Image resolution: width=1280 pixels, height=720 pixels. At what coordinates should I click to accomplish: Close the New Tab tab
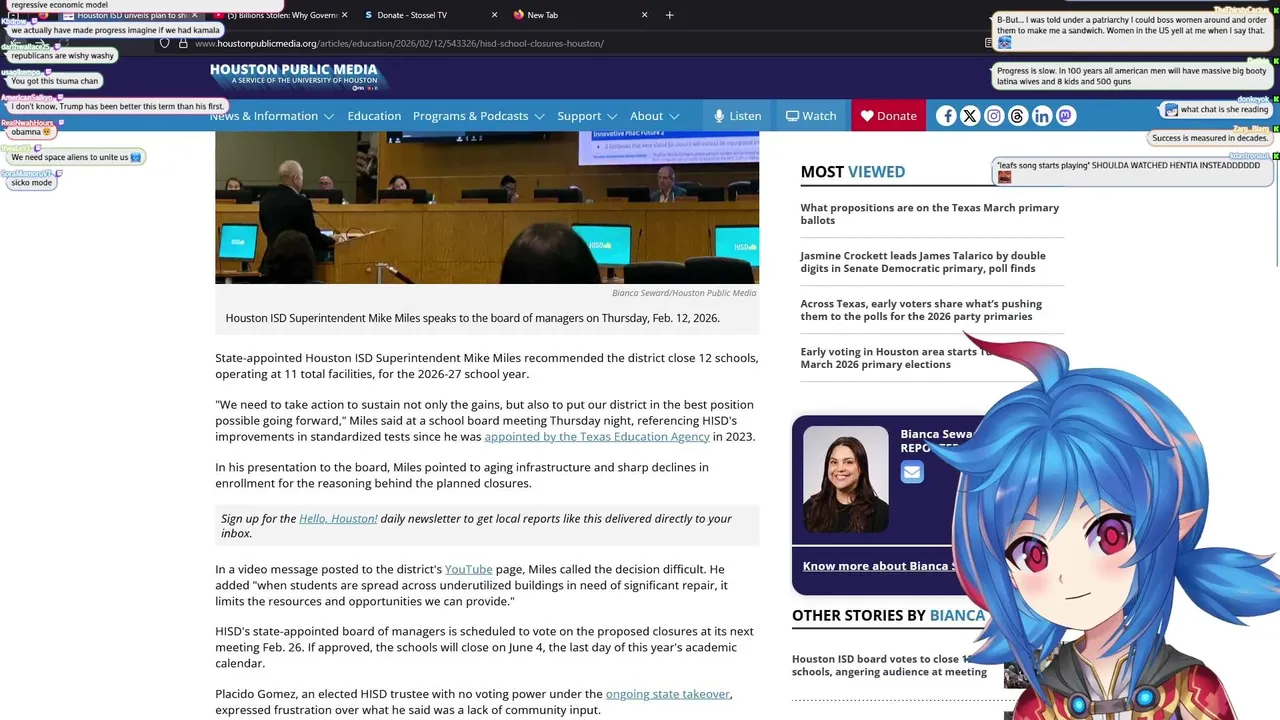click(644, 15)
